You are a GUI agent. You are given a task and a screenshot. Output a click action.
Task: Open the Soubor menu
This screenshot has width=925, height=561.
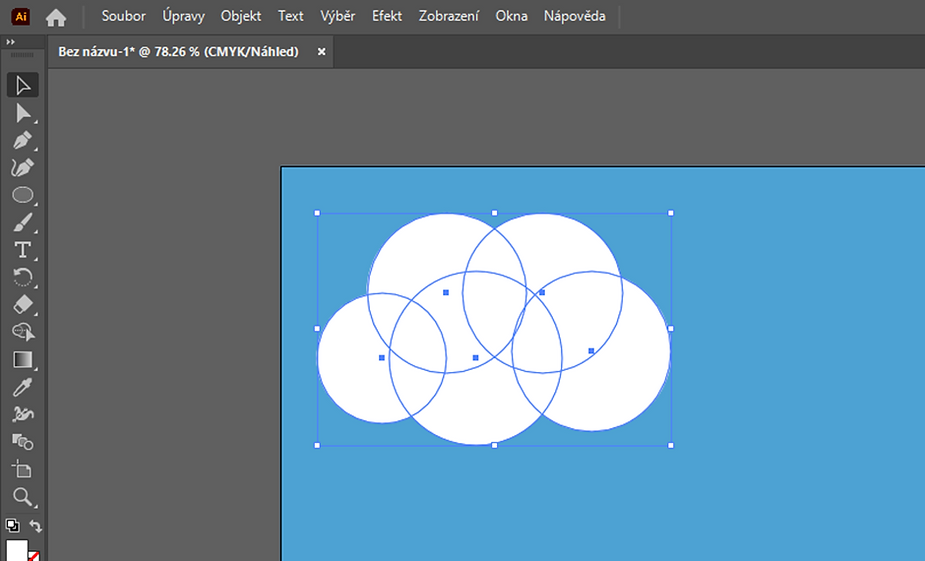123,16
